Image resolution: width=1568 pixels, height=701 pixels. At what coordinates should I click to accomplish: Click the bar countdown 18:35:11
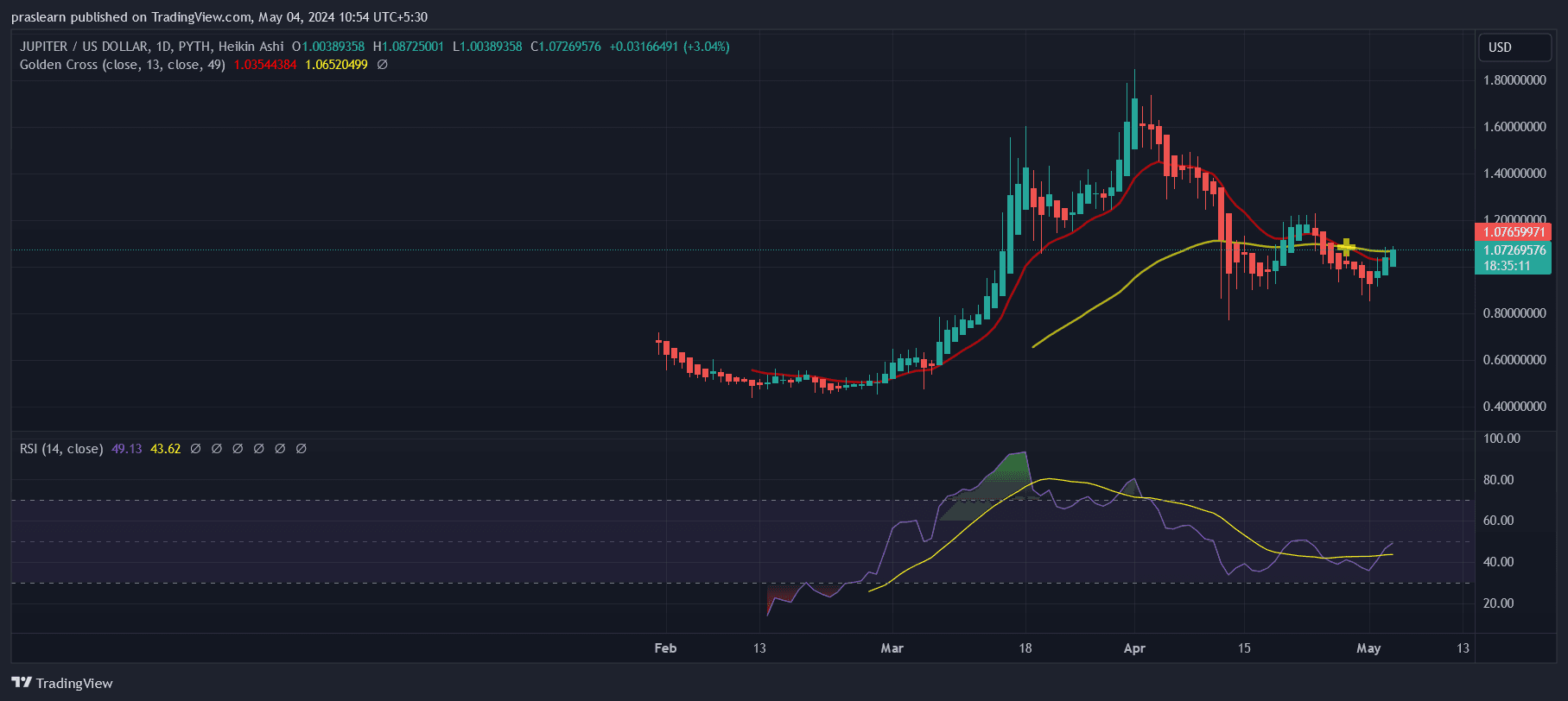(1507, 266)
